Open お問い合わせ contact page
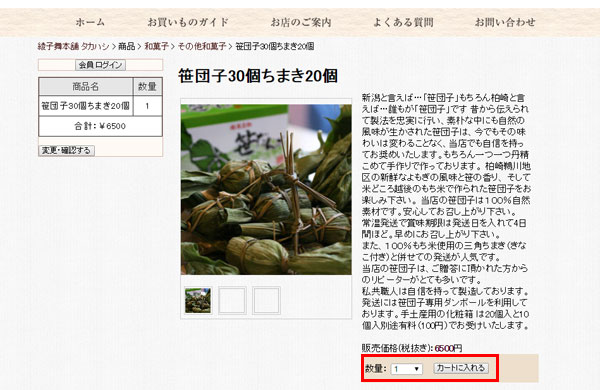 [505, 22]
